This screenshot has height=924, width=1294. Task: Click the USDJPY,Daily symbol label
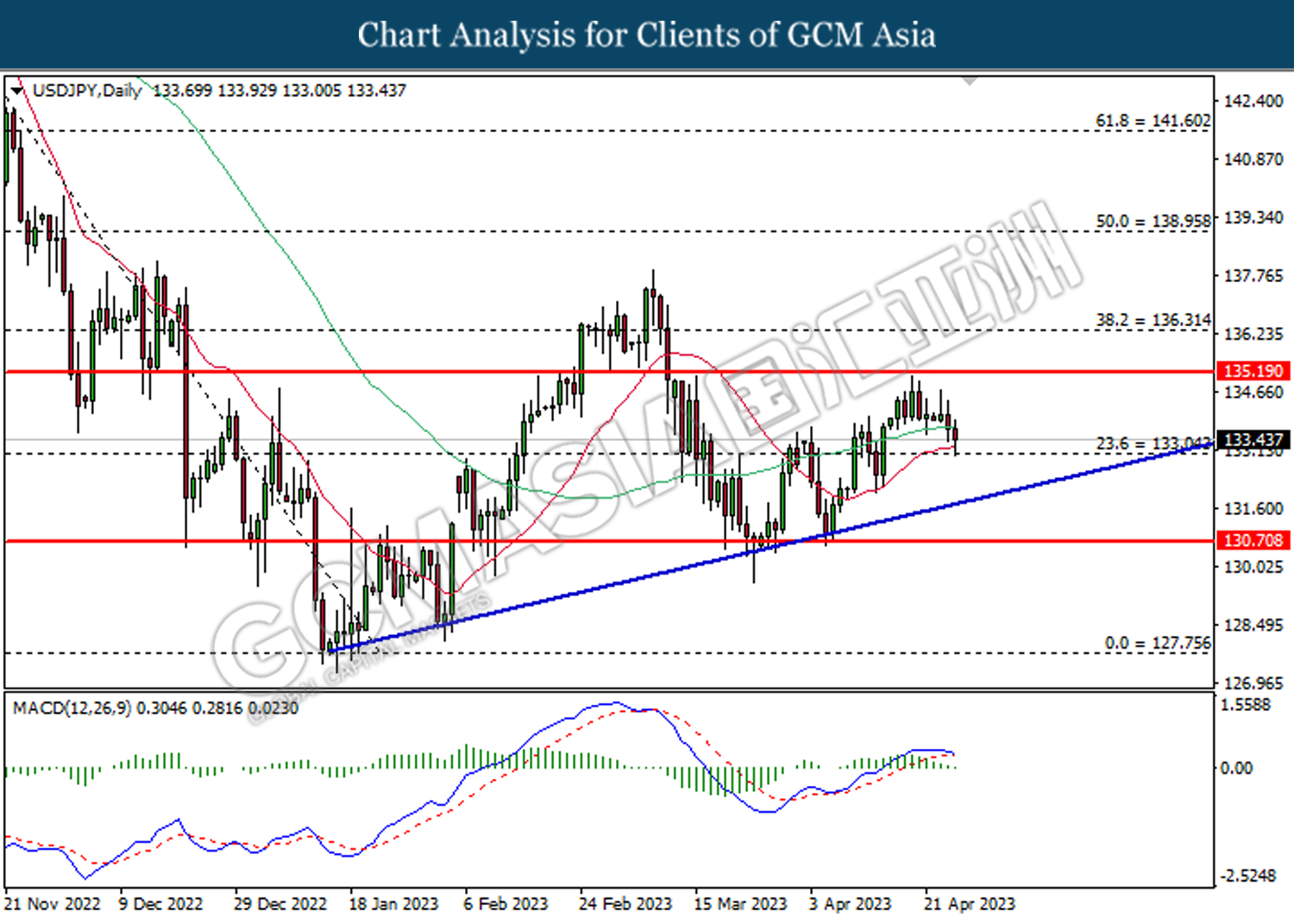tap(86, 90)
